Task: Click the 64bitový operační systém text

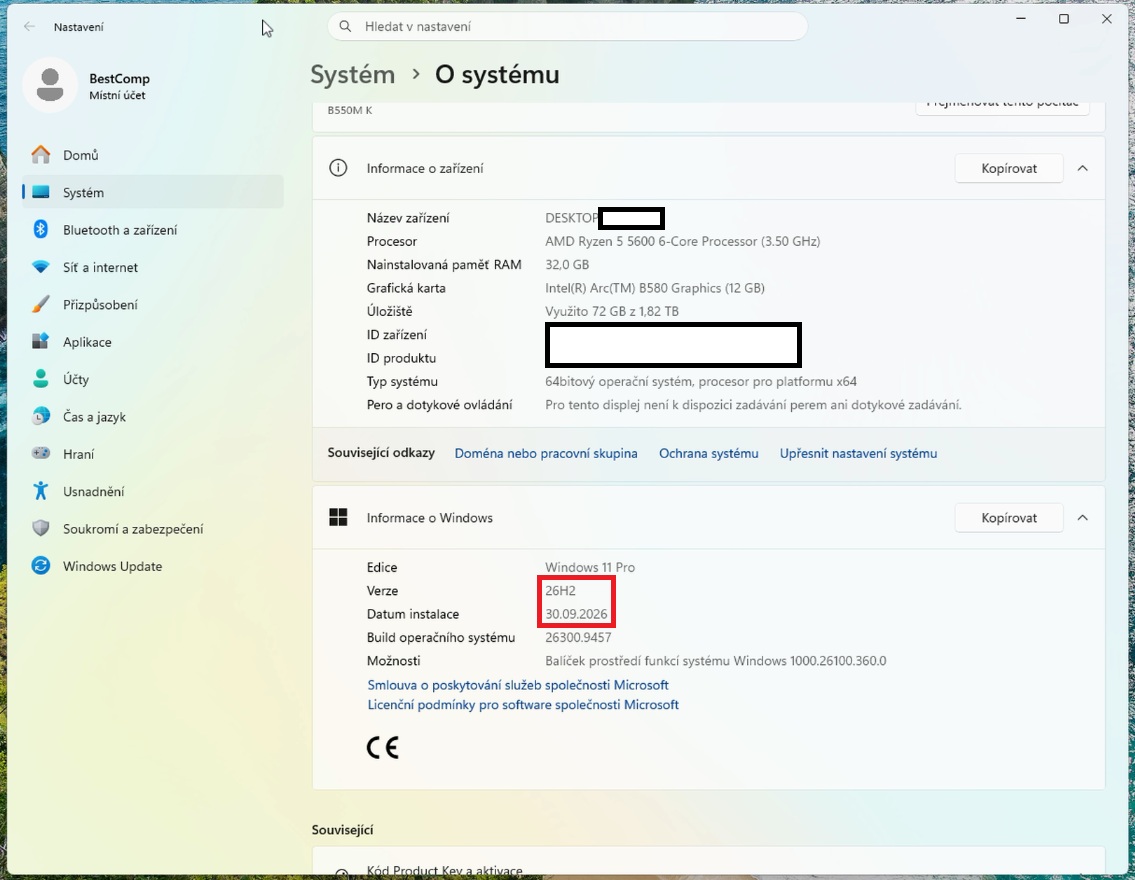Action: pyautogui.click(x=701, y=381)
